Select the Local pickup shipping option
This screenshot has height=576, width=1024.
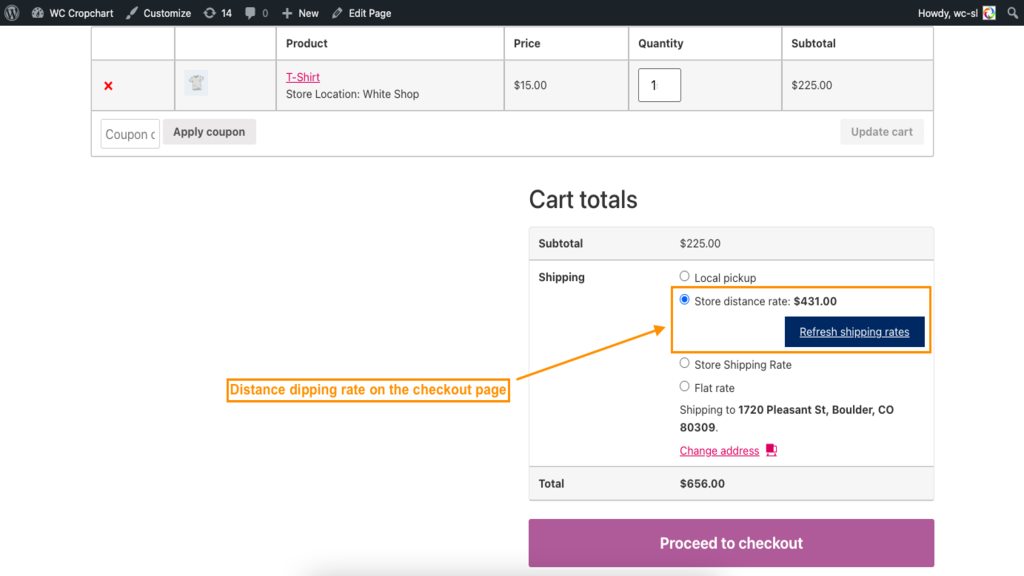684,276
